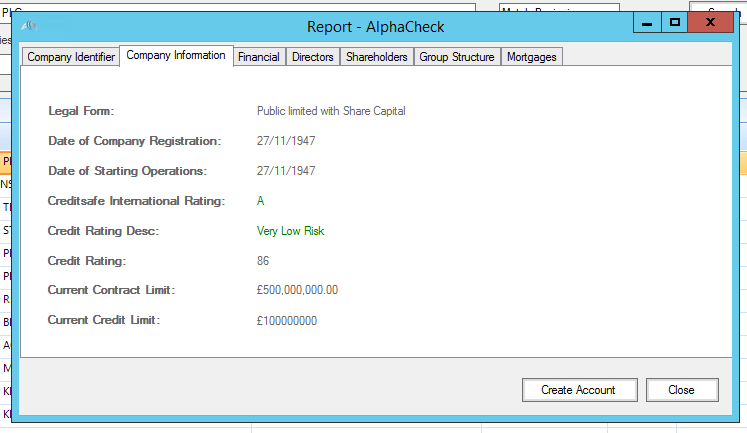
Task: Open the Financial tab
Action: 259,57
